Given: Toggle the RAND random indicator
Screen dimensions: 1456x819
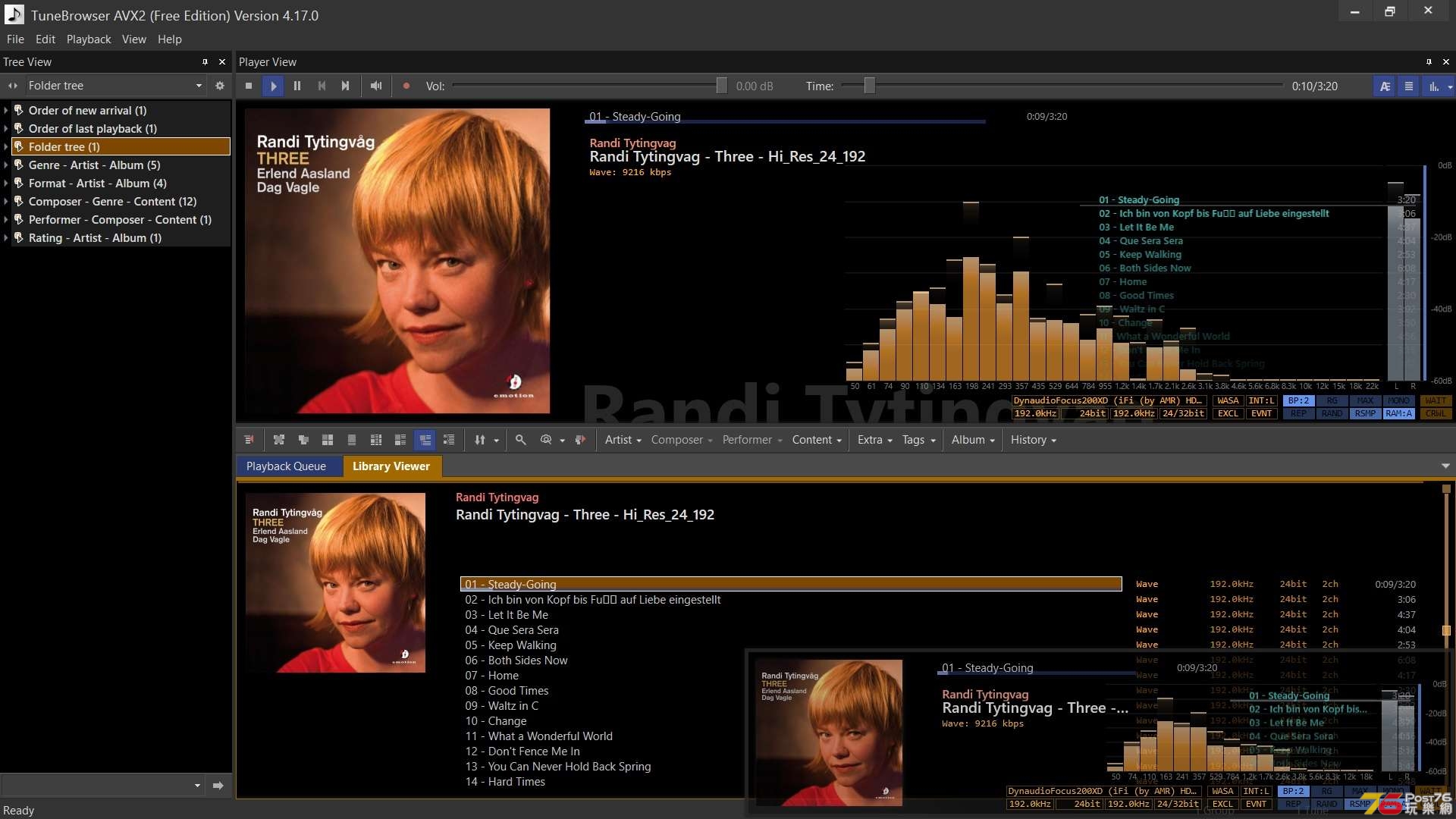Looking at the screenshot, I should point(1332,414).
